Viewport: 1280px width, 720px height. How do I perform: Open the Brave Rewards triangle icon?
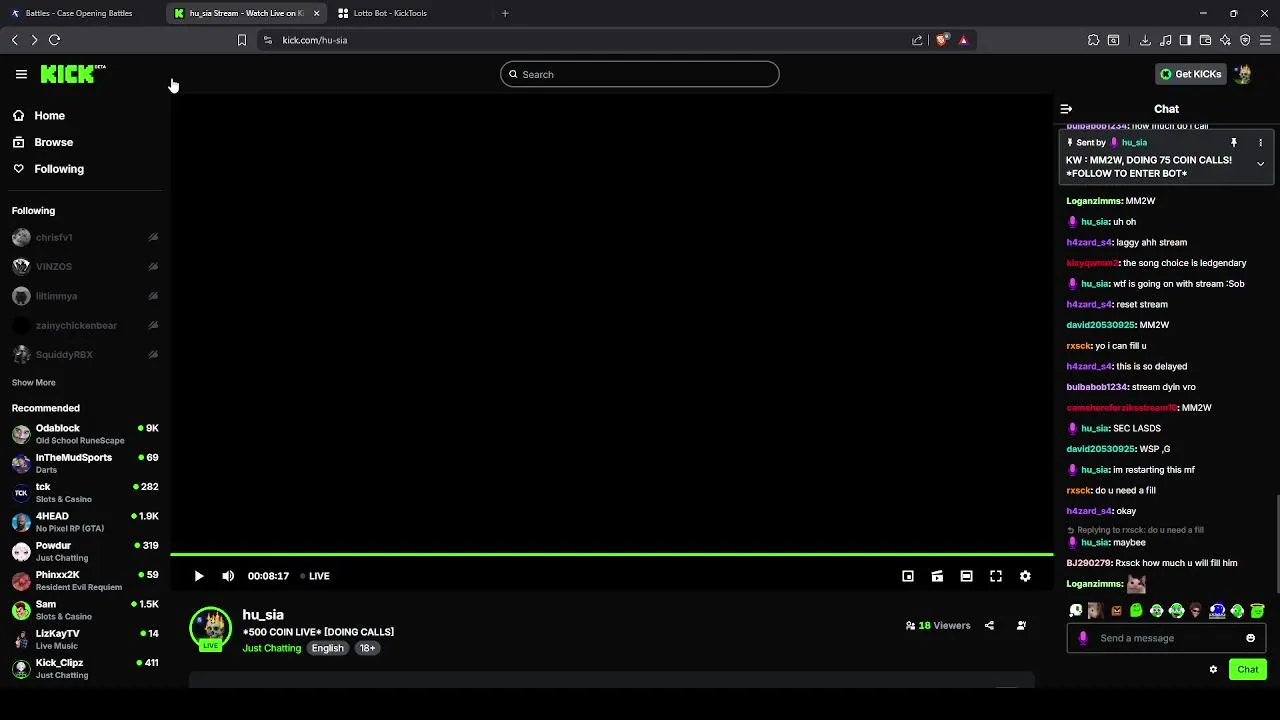point(963,40)
